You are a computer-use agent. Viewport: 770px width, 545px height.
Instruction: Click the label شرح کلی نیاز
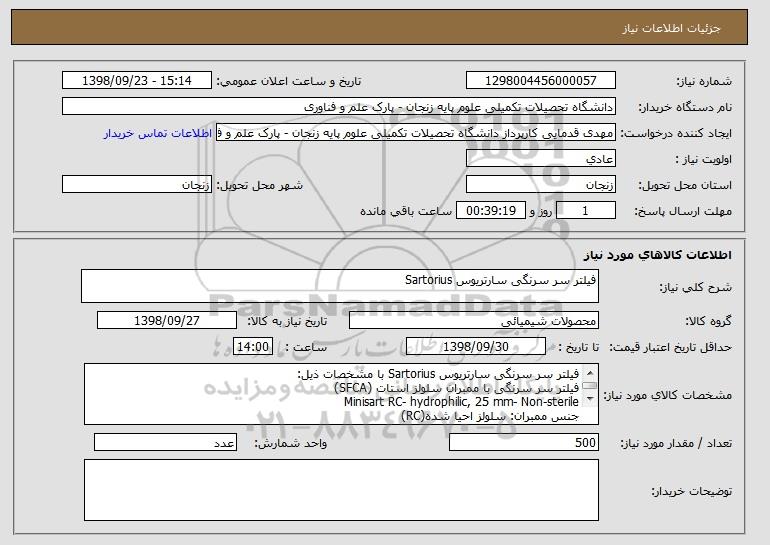point(695,287)
